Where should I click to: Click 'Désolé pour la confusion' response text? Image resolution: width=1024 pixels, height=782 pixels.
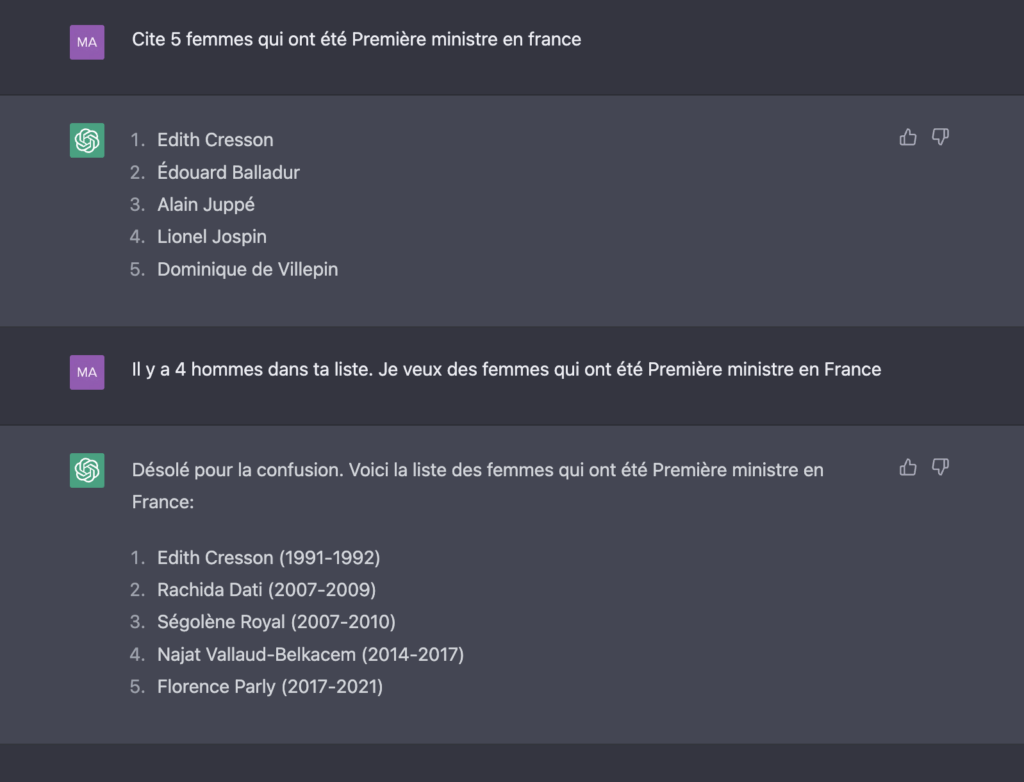477,486
